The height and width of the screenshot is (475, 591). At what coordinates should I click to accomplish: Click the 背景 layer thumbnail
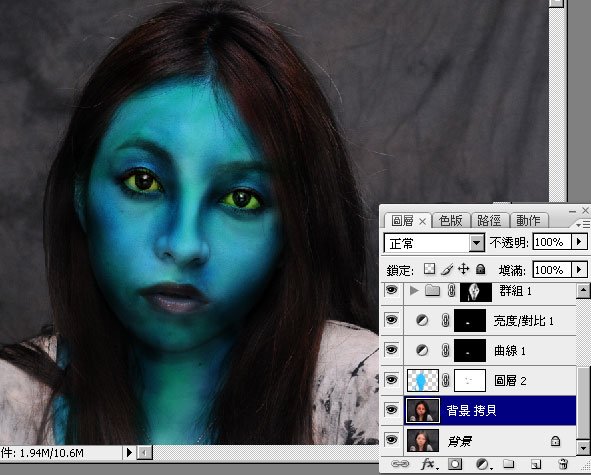(423, 440)
